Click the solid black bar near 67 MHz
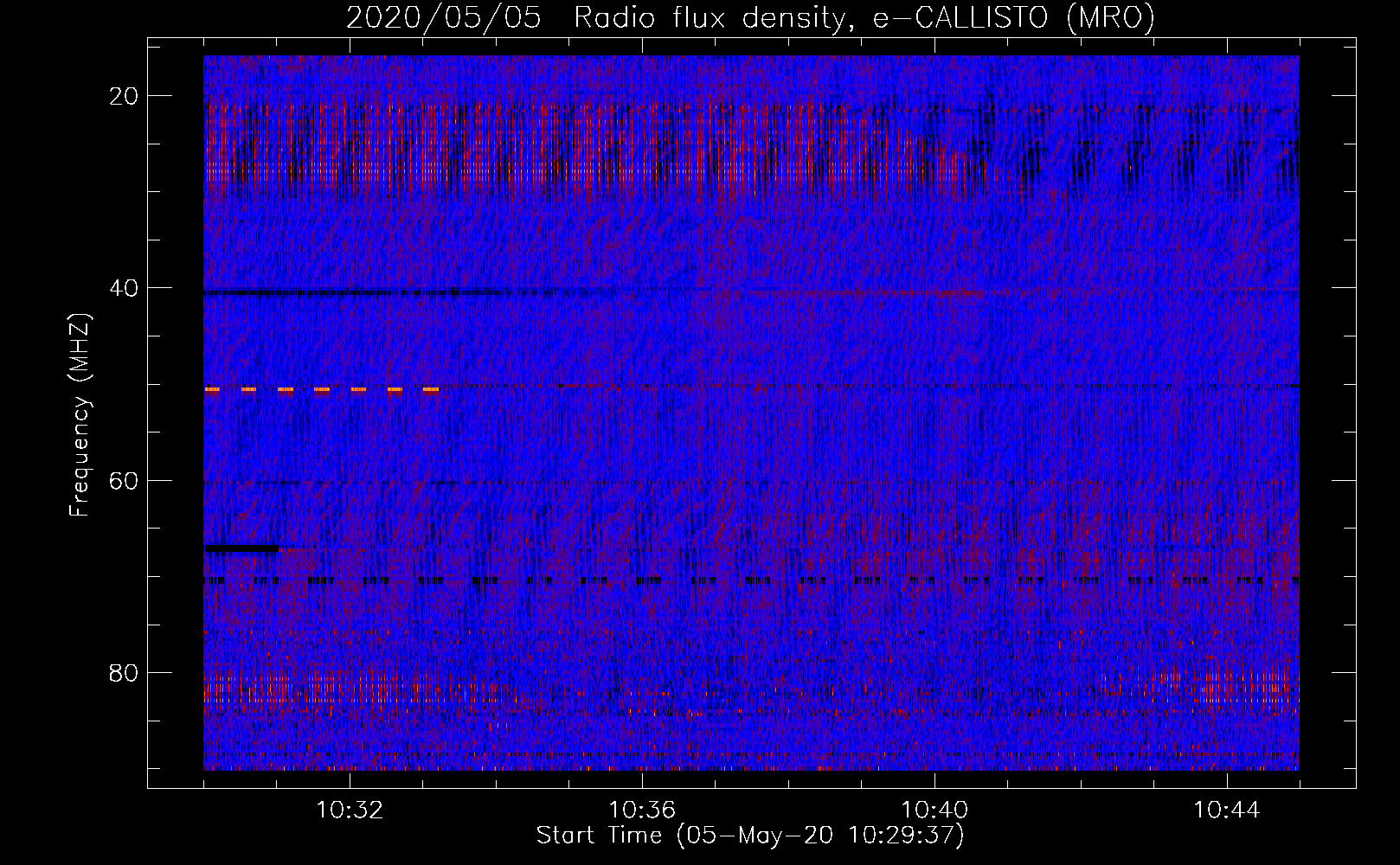1400x865 pixels. tap(241, 548)
